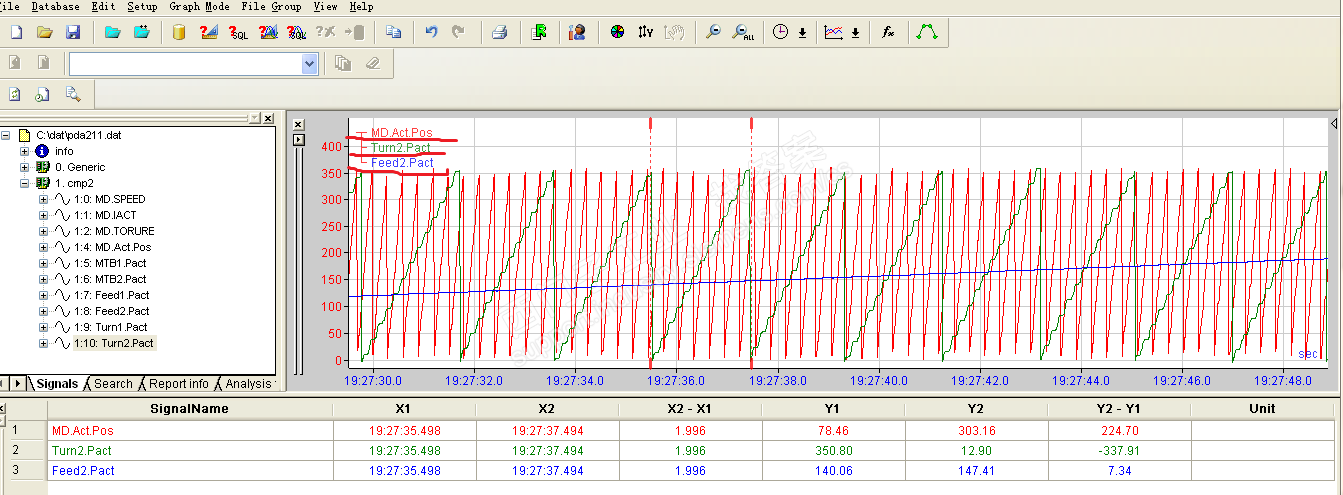Expand the 0. Generic module node
Image resolution: width=1343 pixels, height=495 pixels.
pyautogui.click(x=25, y=167)
